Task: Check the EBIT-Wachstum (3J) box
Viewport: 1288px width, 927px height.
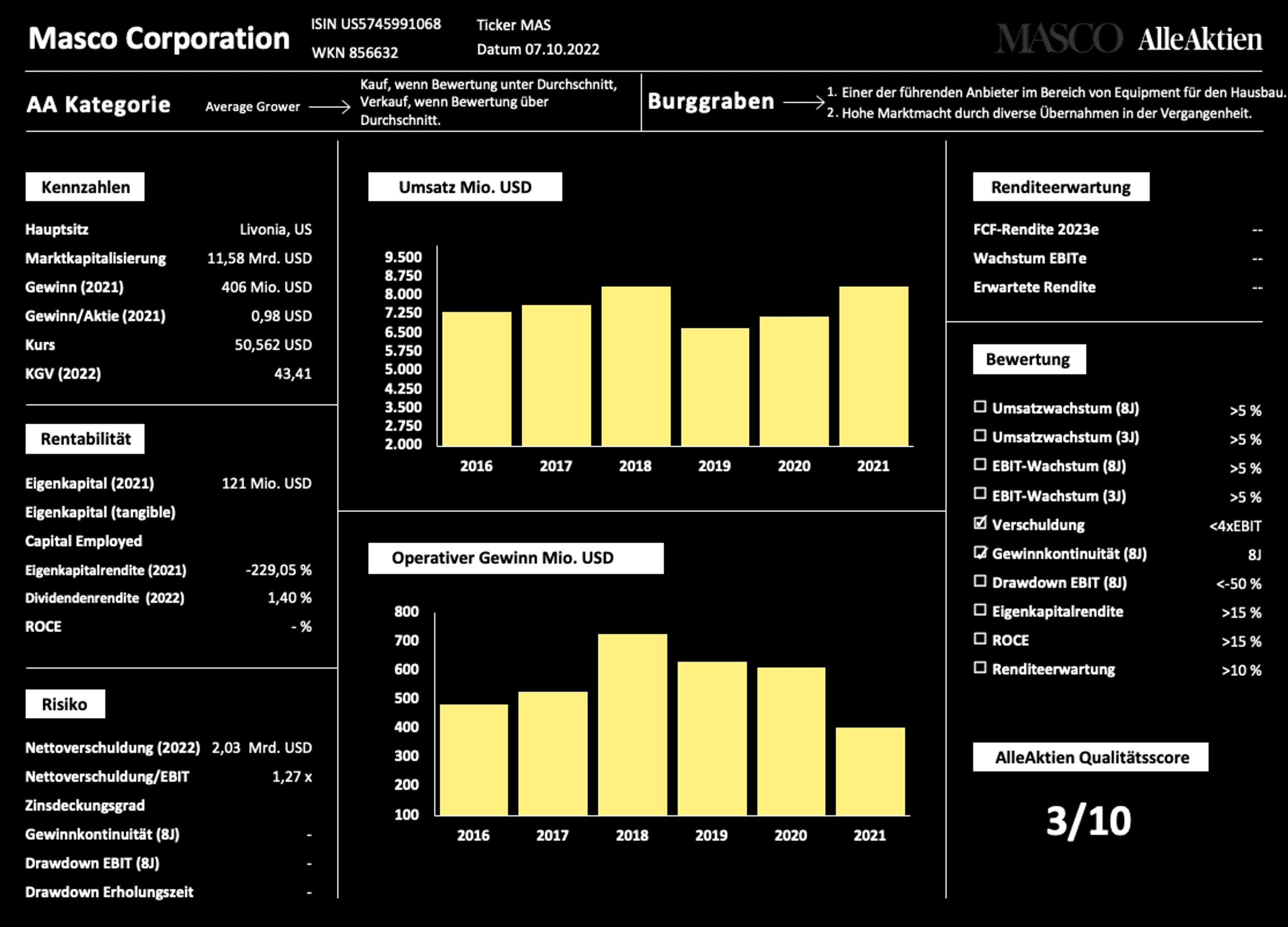Action: [x=980, y=494]
